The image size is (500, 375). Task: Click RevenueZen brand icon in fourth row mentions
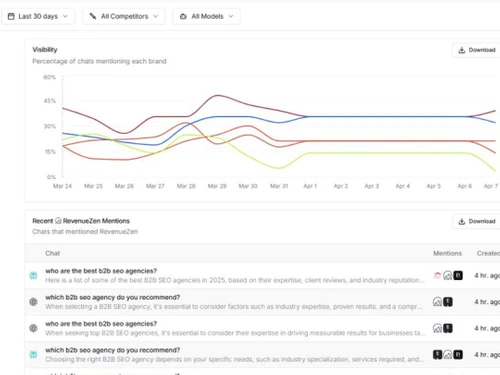click(x=448, y=354)
